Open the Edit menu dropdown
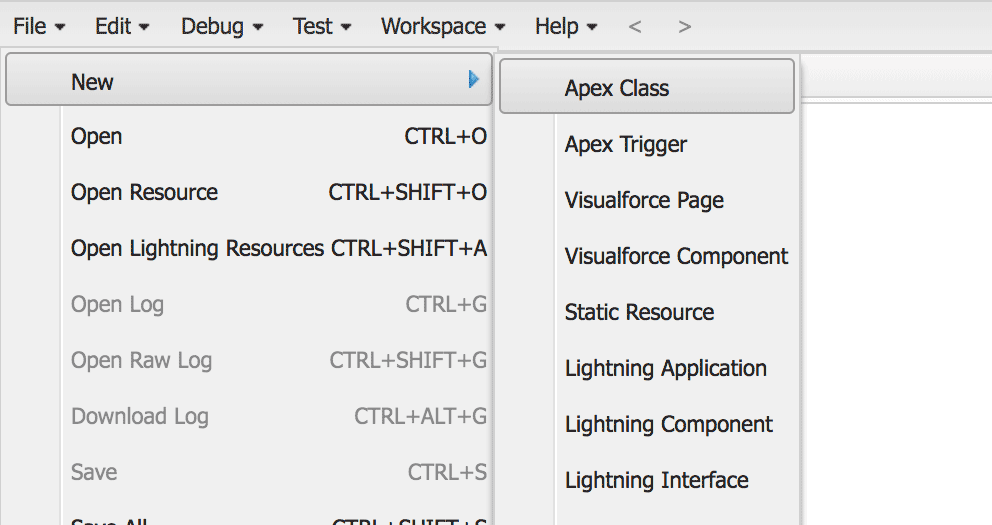992x525 pixels. click(122, 26)
